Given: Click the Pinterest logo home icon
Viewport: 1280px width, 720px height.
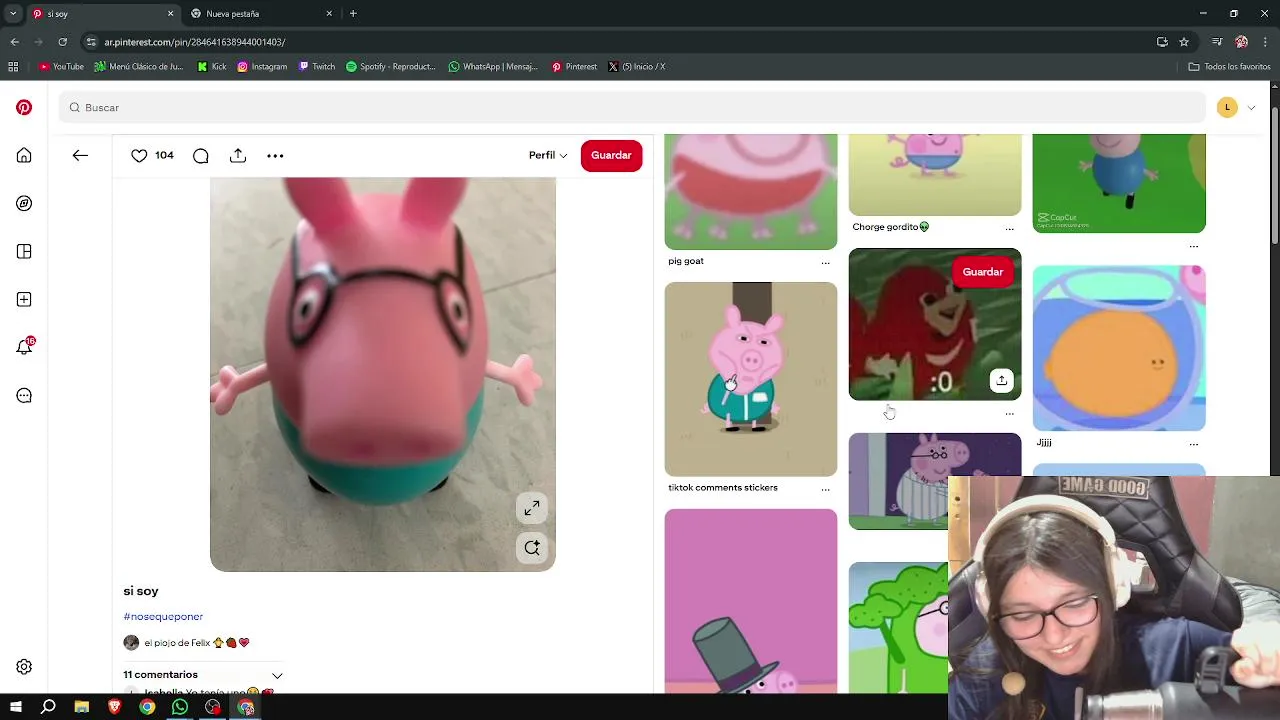Looking at the screenshot, I should click(24, 107).
